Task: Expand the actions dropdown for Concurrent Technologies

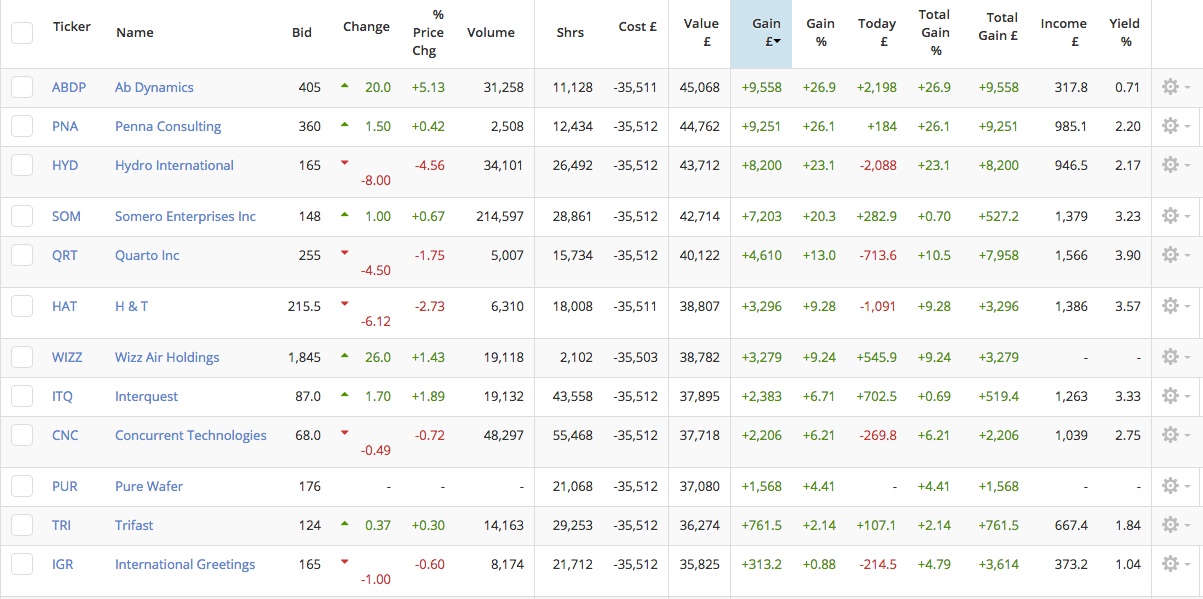Action: (x=1175, y=435)
